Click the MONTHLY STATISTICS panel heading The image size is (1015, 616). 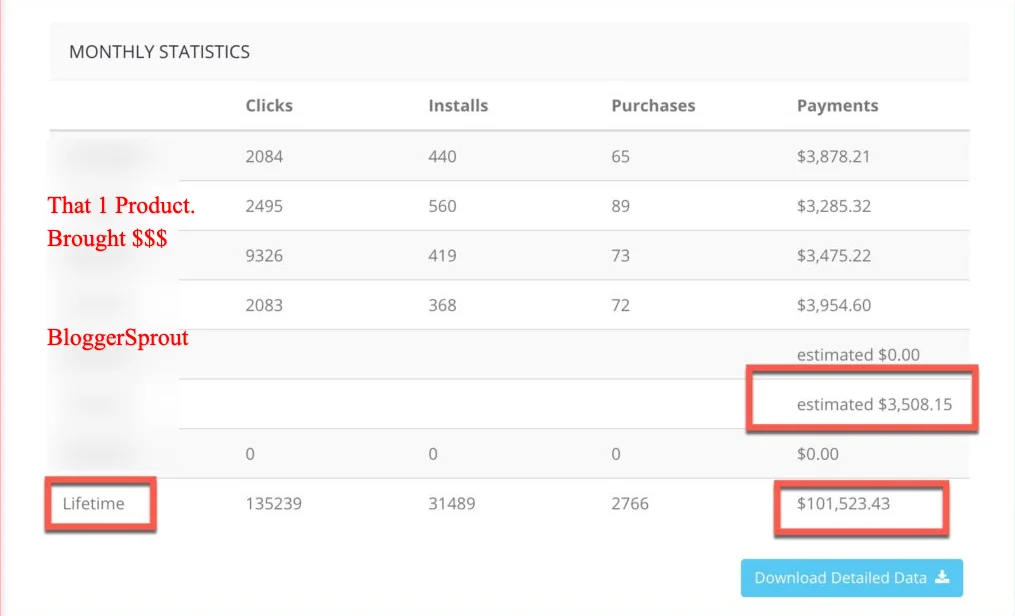(159, 51)
